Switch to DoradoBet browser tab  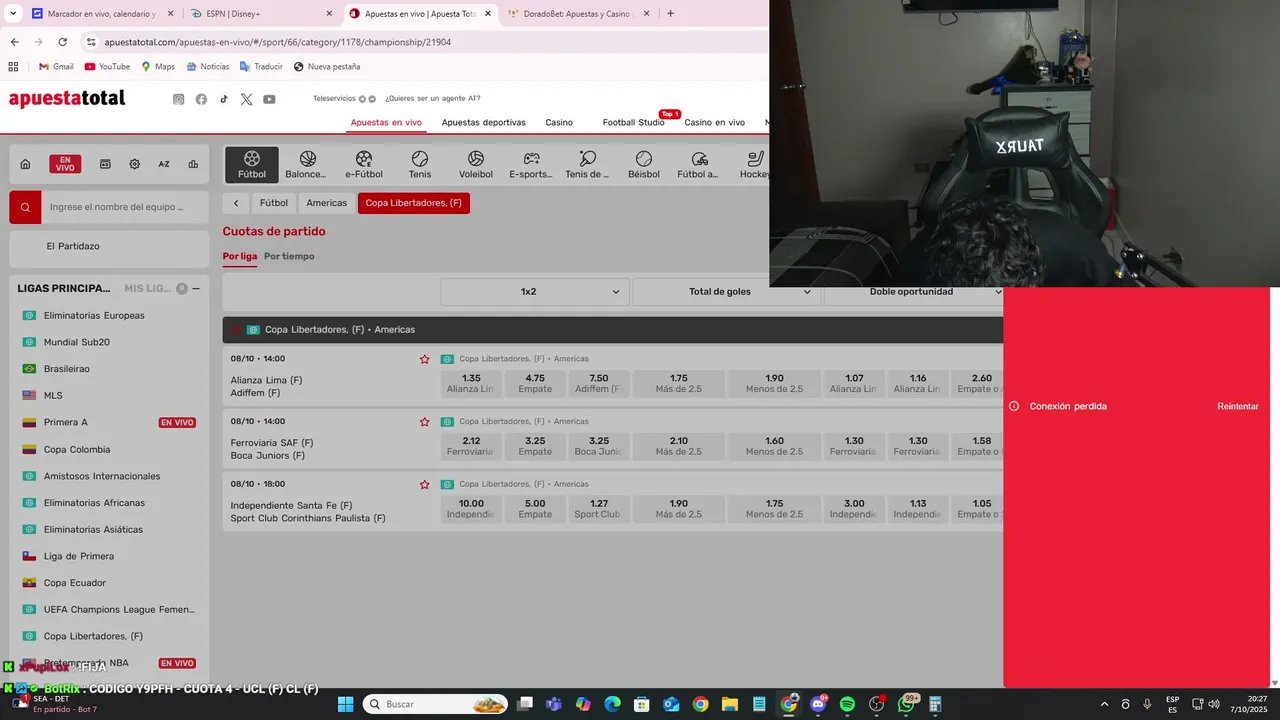[579, 14]
